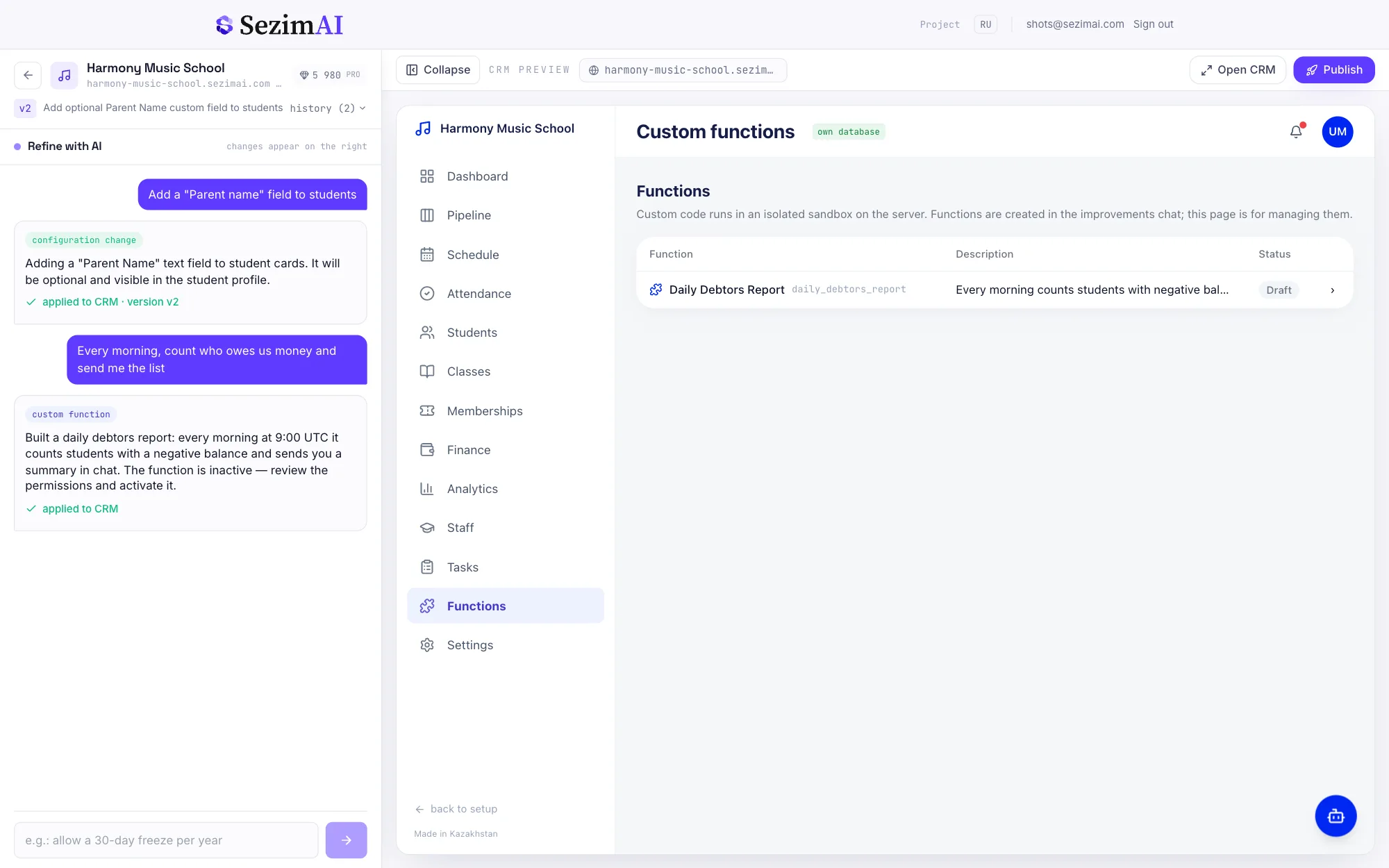Screen dimensions: 1389x868
Task: Expand the Daily Debtors Report row chevron
Action: click(1332, 290)
